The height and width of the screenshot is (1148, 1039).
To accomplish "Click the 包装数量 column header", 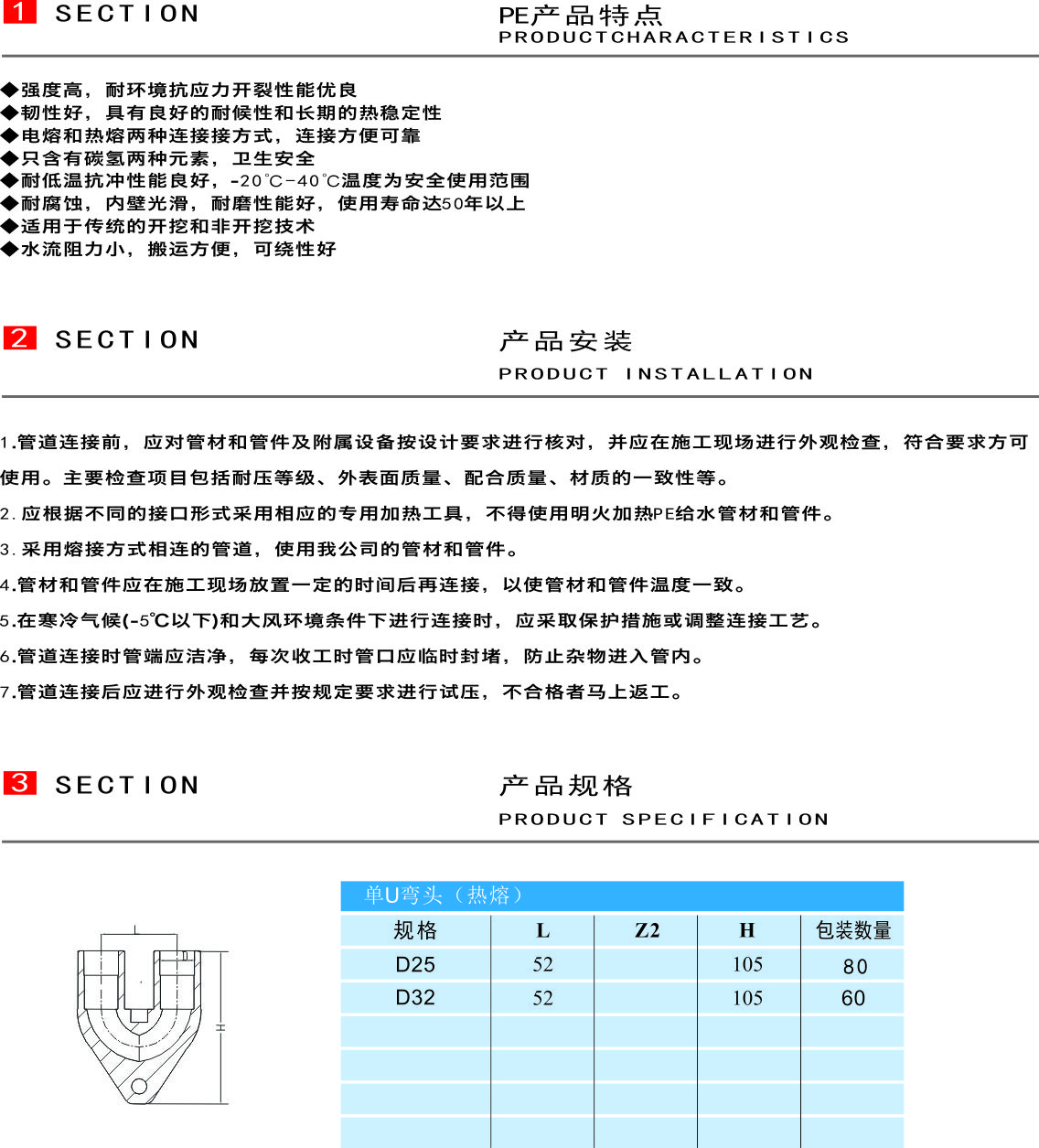I will click(852, 930).
